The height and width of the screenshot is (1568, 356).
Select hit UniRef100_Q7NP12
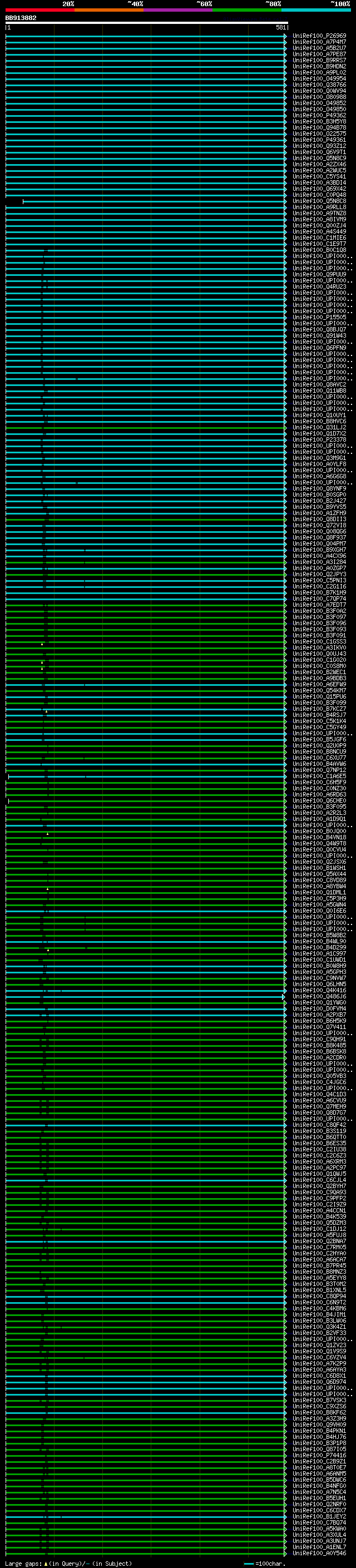click(x=319, y=770)
